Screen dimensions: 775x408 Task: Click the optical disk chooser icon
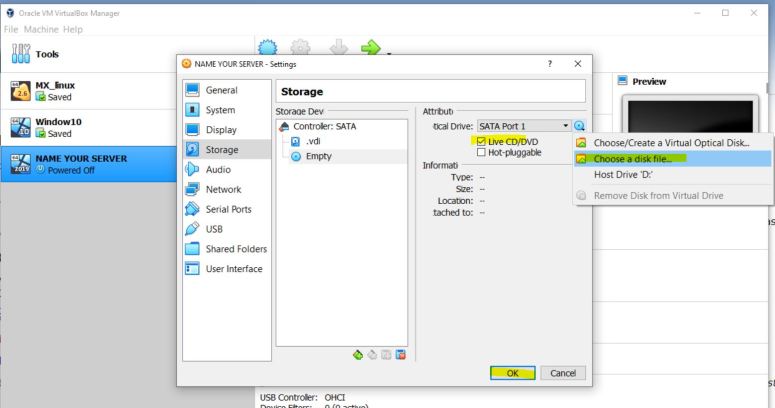pyautogui.click(x=581, y=126)
